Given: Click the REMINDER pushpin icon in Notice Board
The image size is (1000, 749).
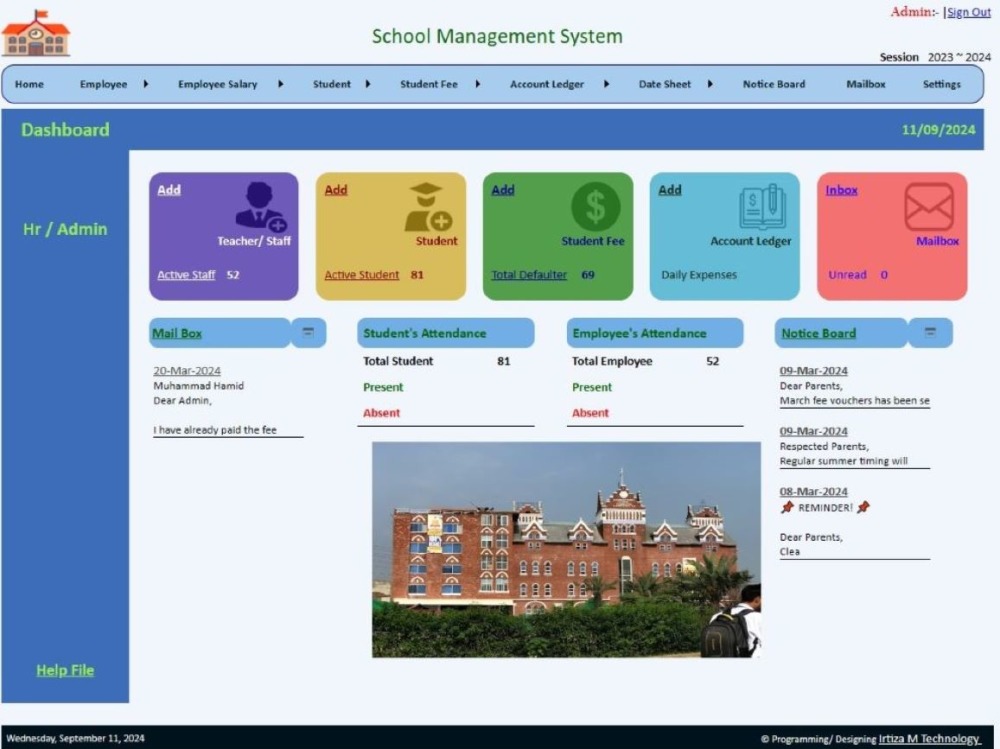Looking at the screenshot, I should click(x=789, y=507).
